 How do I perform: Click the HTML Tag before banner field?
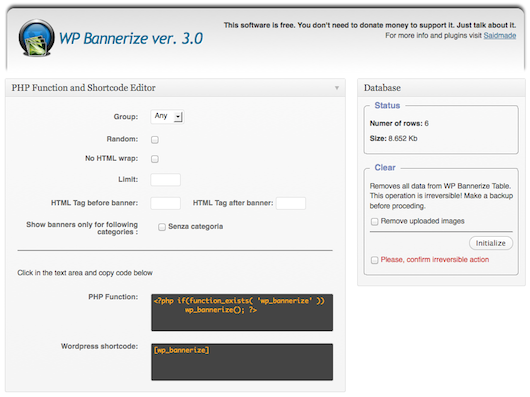(165, 203)
